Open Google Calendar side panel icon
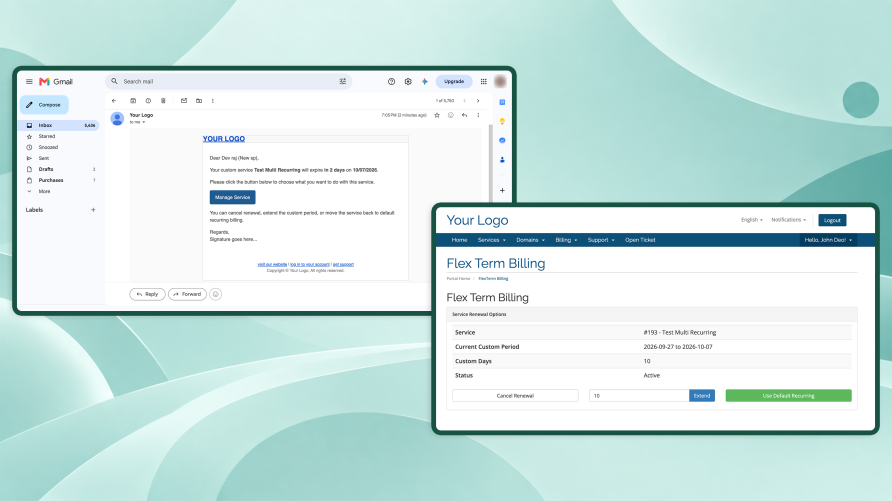 502,102
